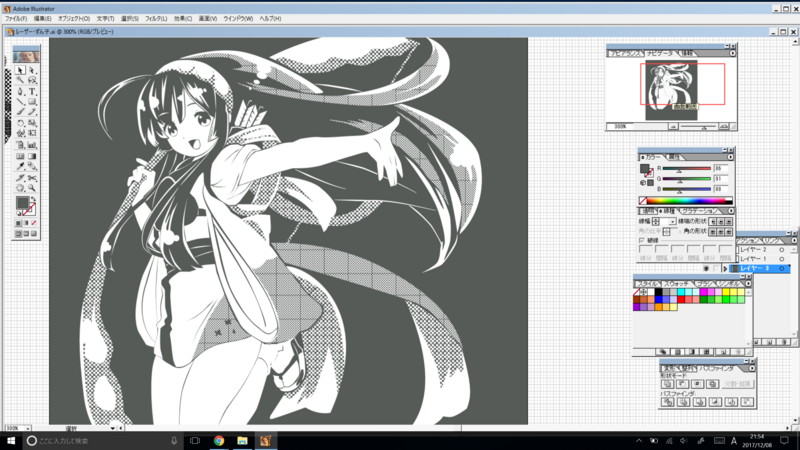Viewport: 800px width, 450px height.
Task: Select the black arrow Selection tool
Action: coord(20,70)
